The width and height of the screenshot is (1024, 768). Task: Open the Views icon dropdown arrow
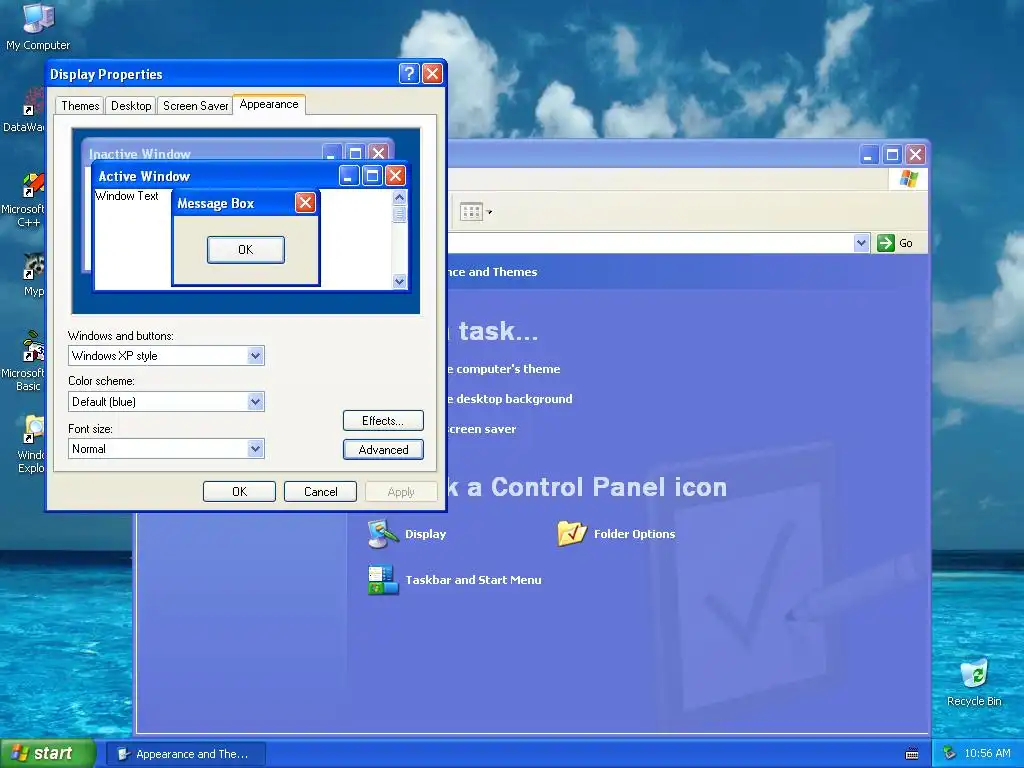pyautogui.click(x=489, y=212)
